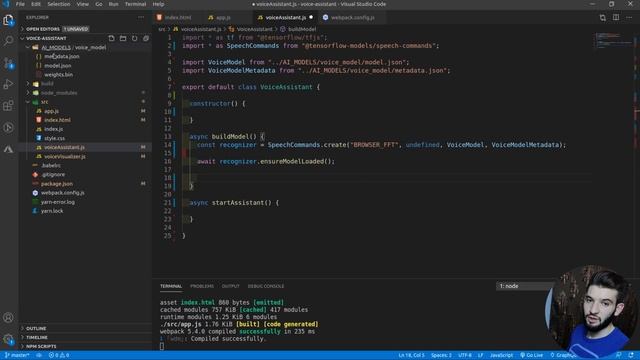Expand the Timeline section
640x360 pixels.
pyautogui.click(x=86, y=337)
